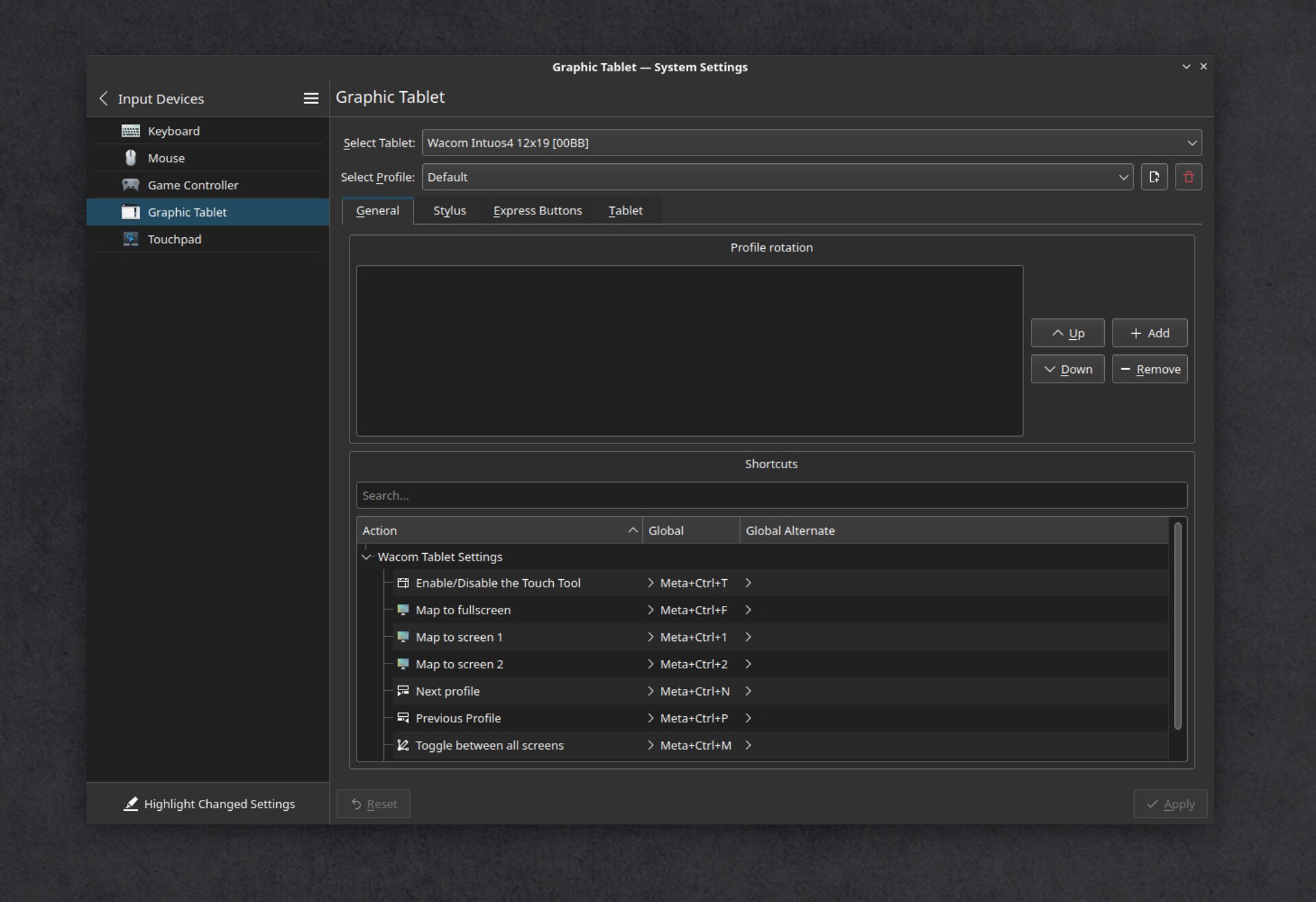Open Game Controller settings in sidebar
Screen dimensions: 1316x902
(193, 185)
